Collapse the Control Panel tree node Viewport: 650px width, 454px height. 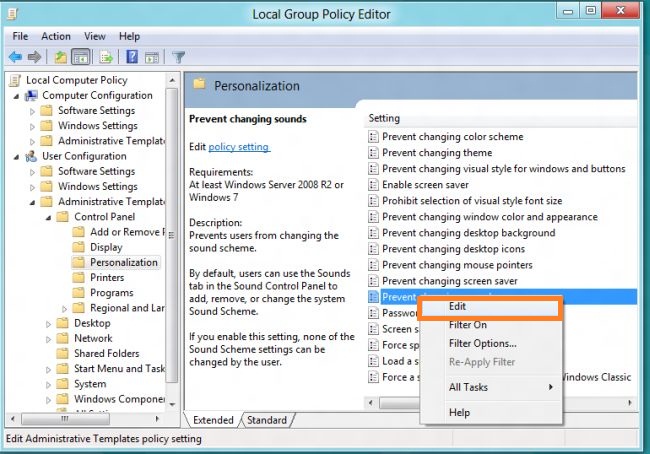pyautogui.click(x=48, y=217)
